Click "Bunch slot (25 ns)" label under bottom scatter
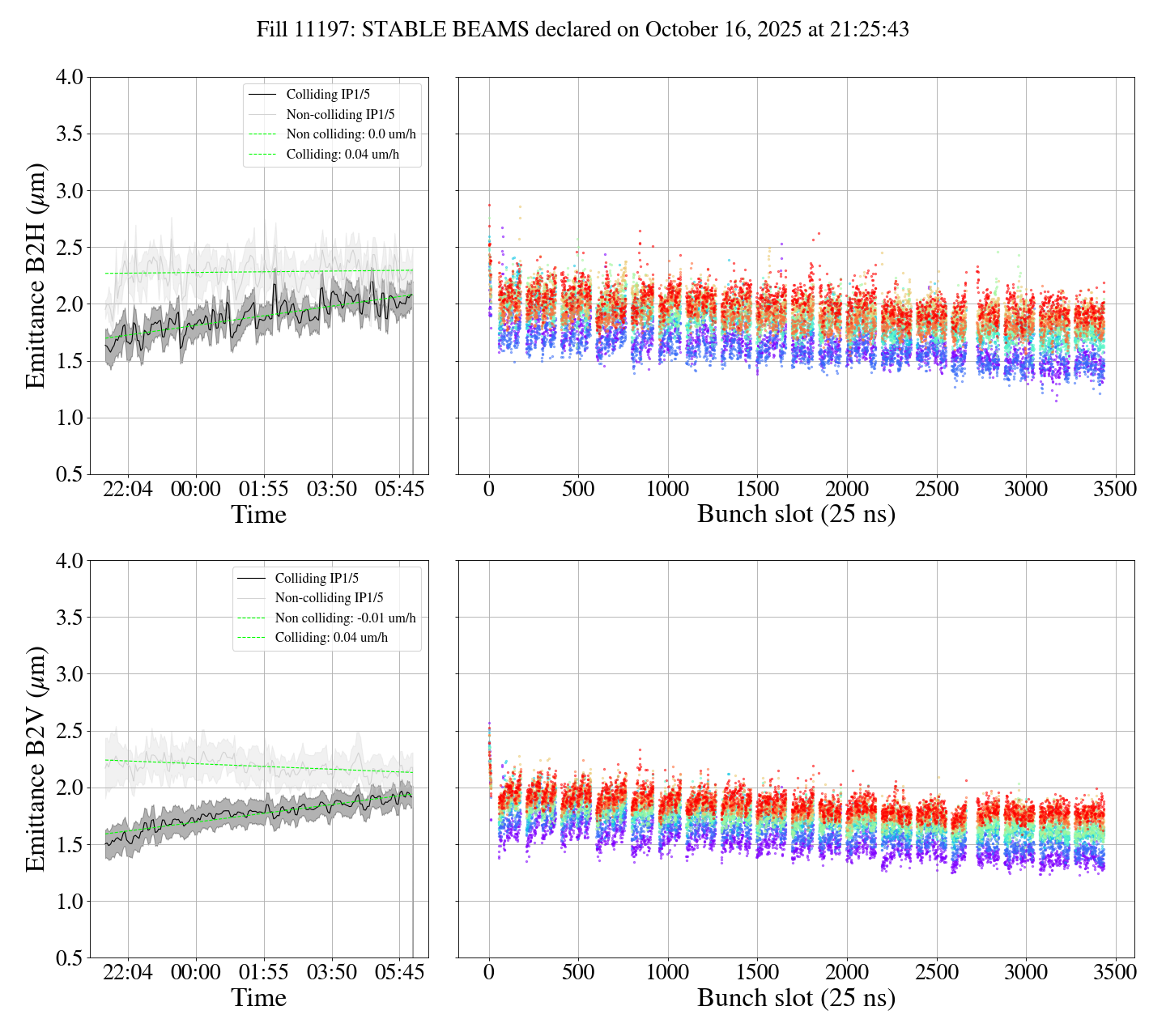The width and height of the screenshot is (1166, 1036). click(x=796, y=998)
